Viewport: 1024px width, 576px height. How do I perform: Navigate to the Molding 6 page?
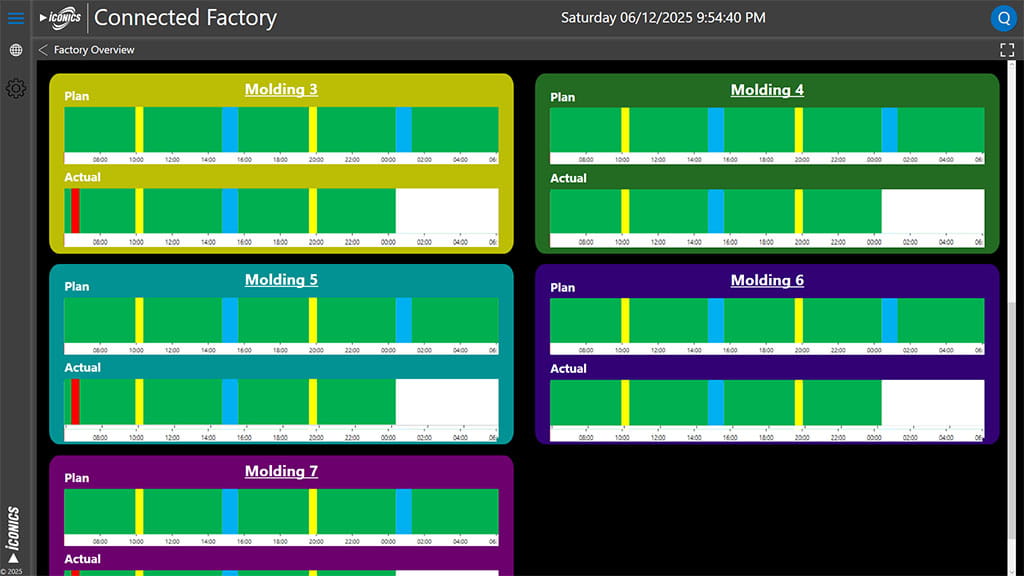[x=767, y=280]
